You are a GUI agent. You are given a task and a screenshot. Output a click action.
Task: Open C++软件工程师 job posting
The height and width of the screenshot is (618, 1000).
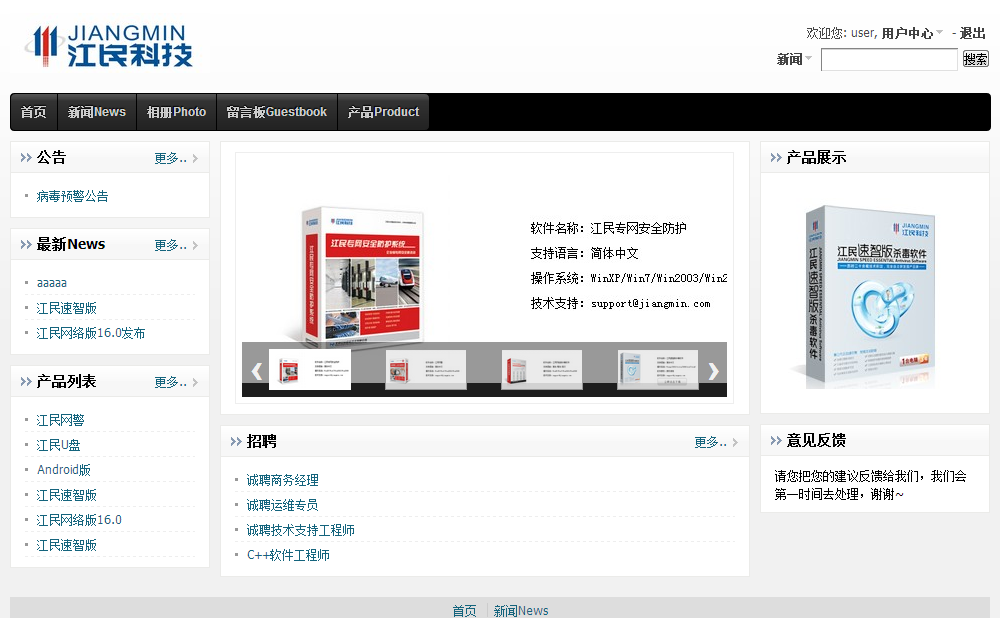pos(288,555)
